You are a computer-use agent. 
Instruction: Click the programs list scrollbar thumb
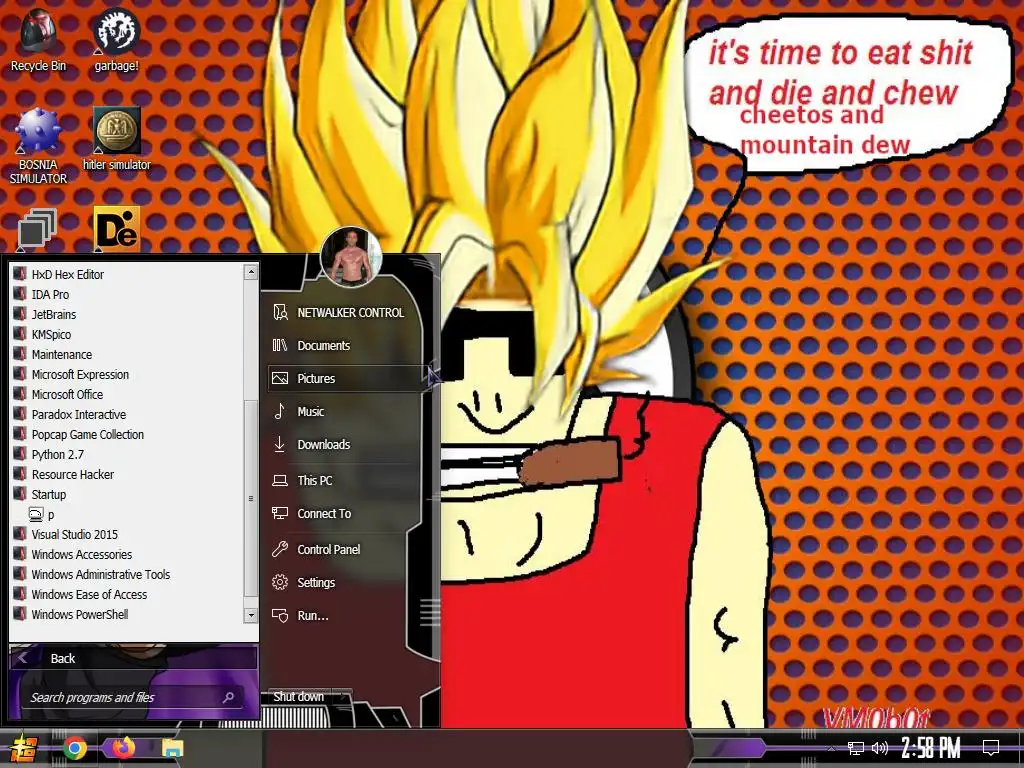pyautogui.click(x=251, y=498)
